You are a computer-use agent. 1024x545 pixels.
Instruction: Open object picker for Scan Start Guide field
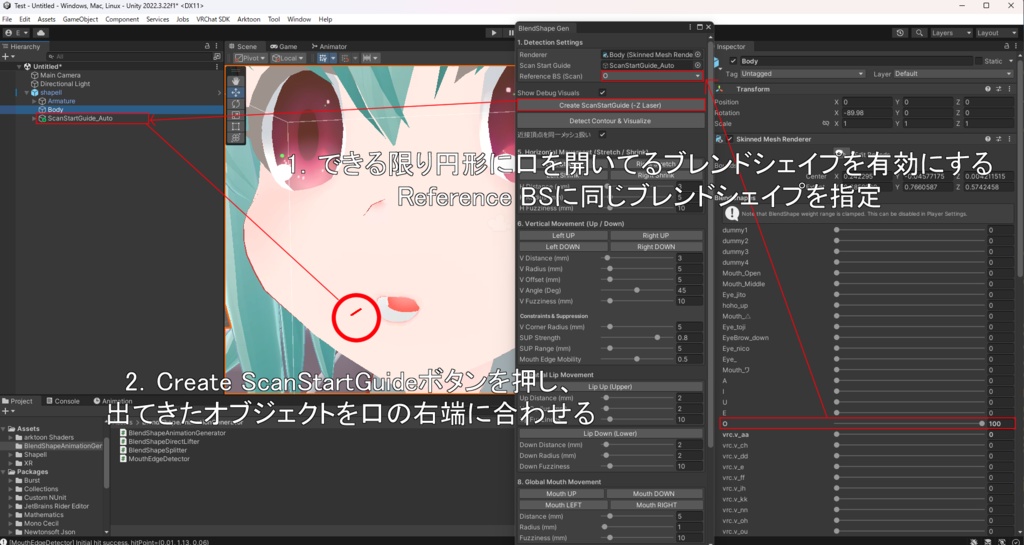click(x=697, y=65)
